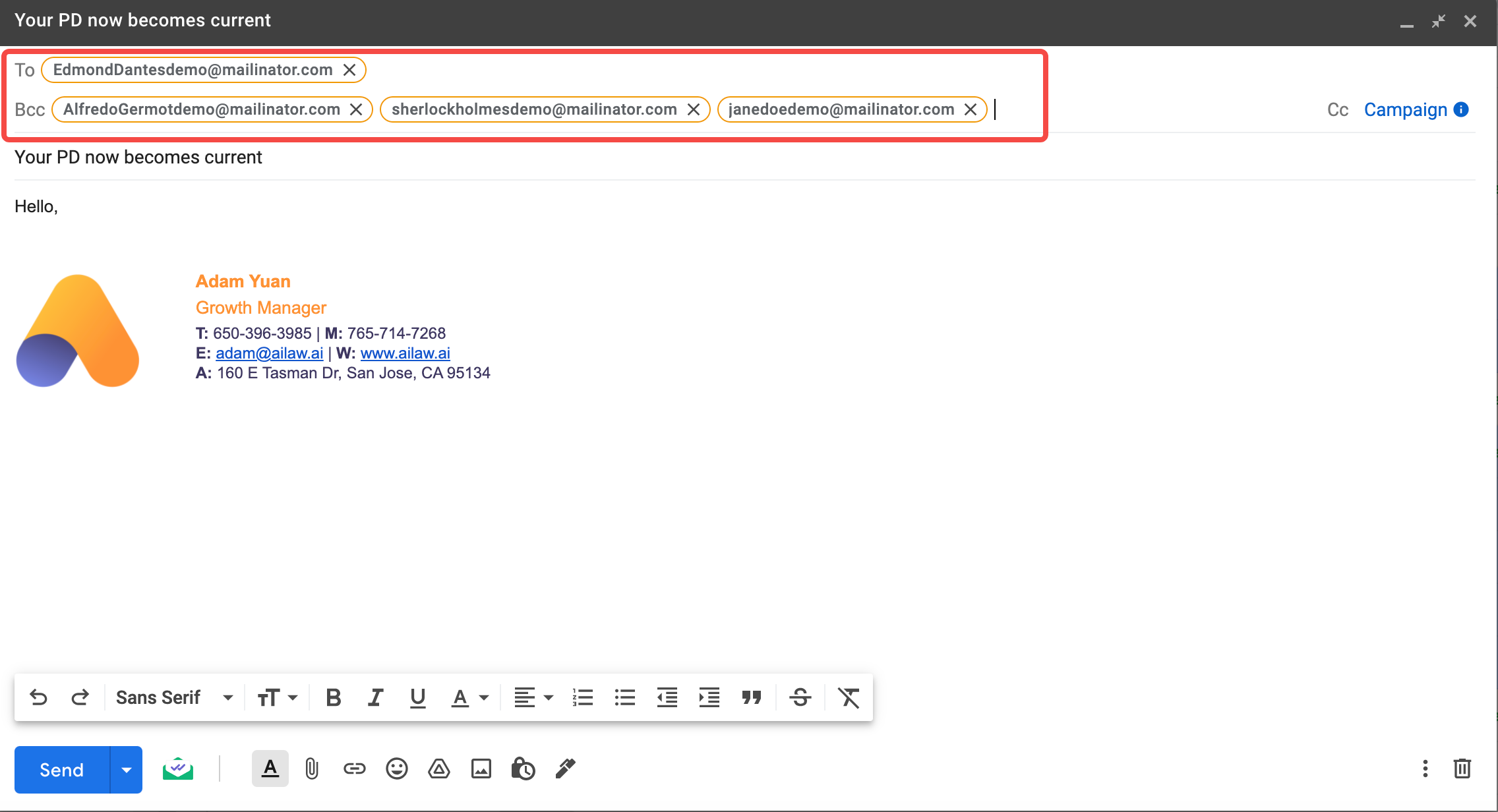Toggle the formatting options toolbar
This screenshot has height=812, width=1498.
pos(270,768)
